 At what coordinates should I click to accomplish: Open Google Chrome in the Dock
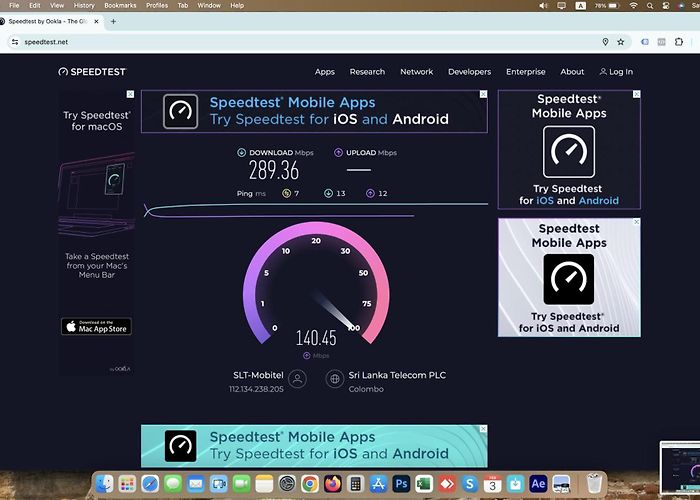tap(309, 484)
